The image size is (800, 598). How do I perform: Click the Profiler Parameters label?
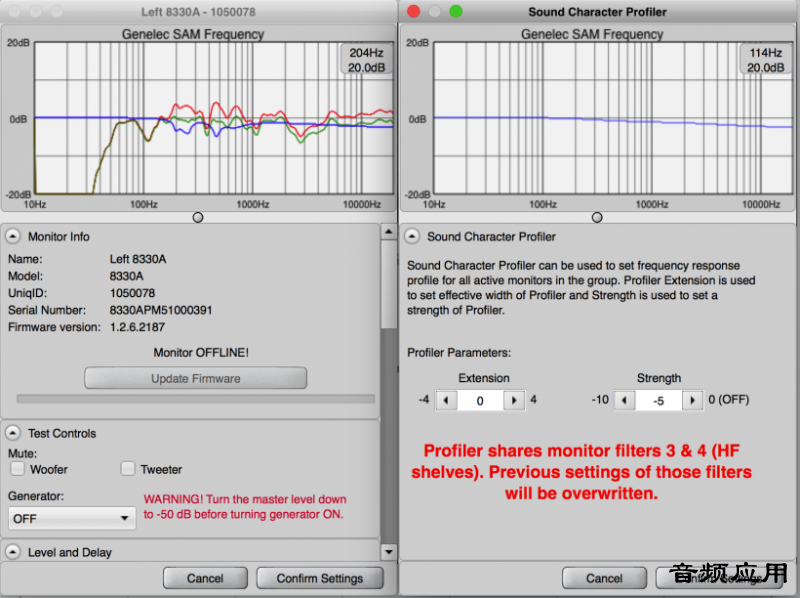click(x=459, y=353)
